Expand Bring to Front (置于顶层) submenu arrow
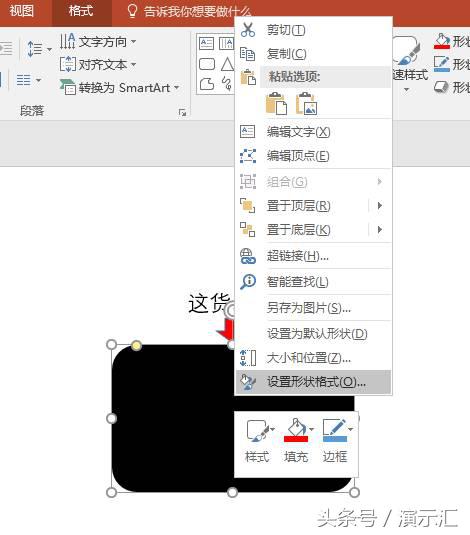Screen dimensions: 470x535 [x=380, y=206]
